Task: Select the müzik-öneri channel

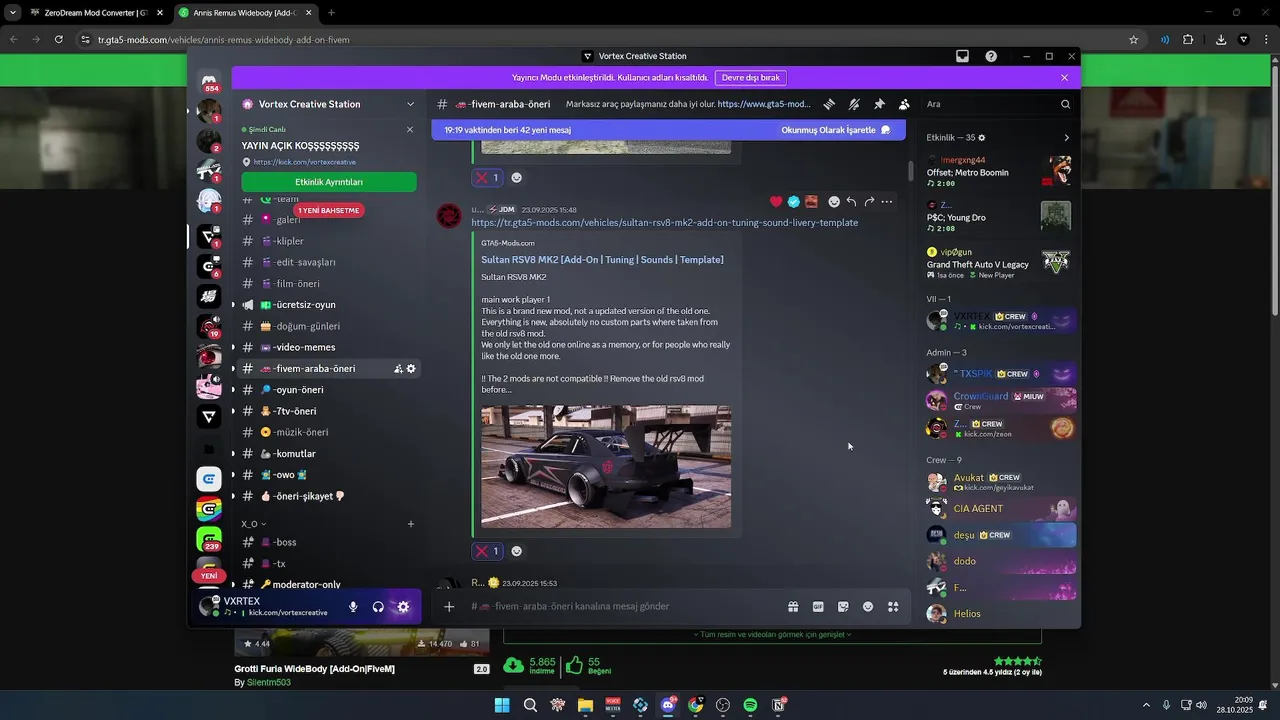Action: [329, 432]
